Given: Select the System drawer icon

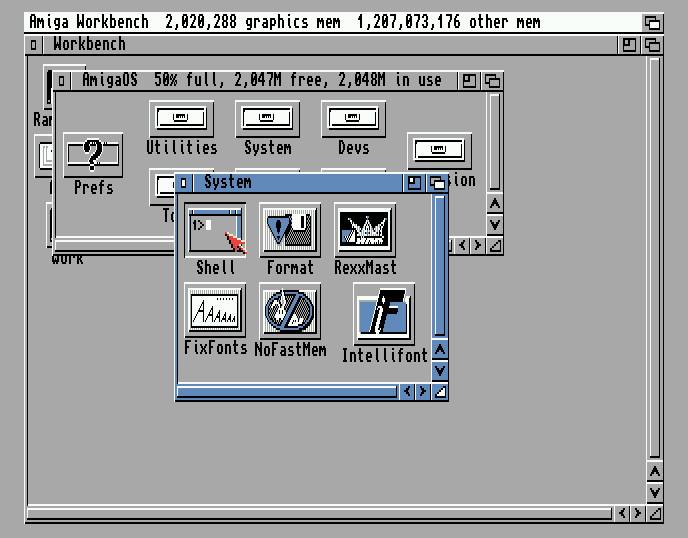Looking at the screenshot, I should coord(267,119).
